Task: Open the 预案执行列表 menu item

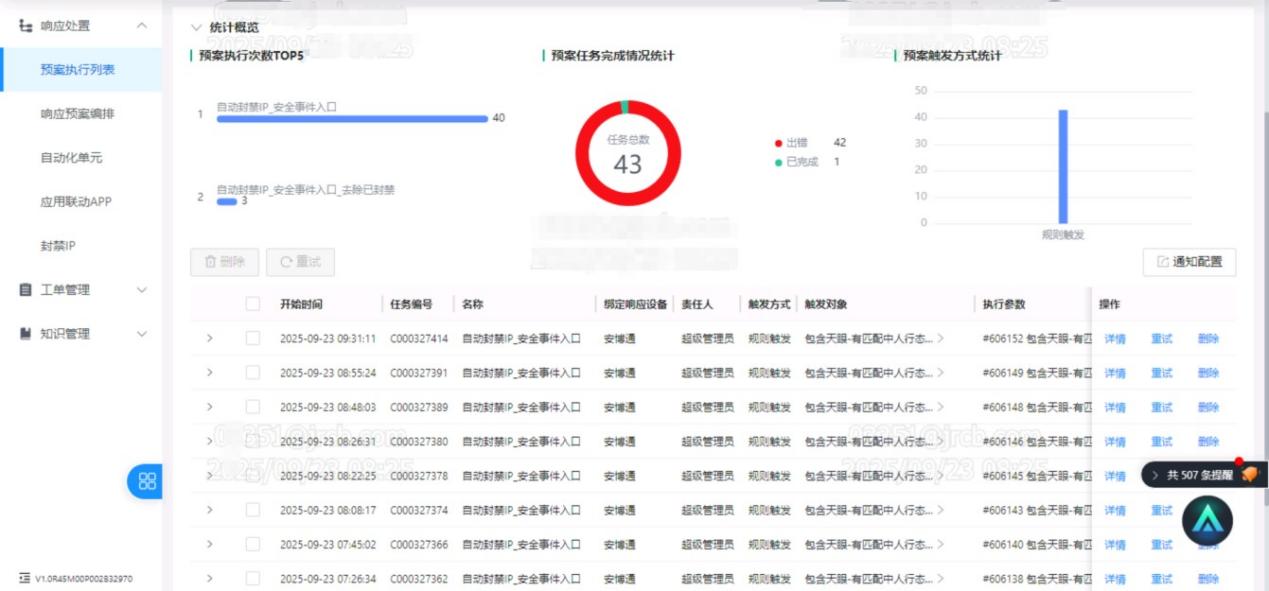Action: [x=80, y=70]
